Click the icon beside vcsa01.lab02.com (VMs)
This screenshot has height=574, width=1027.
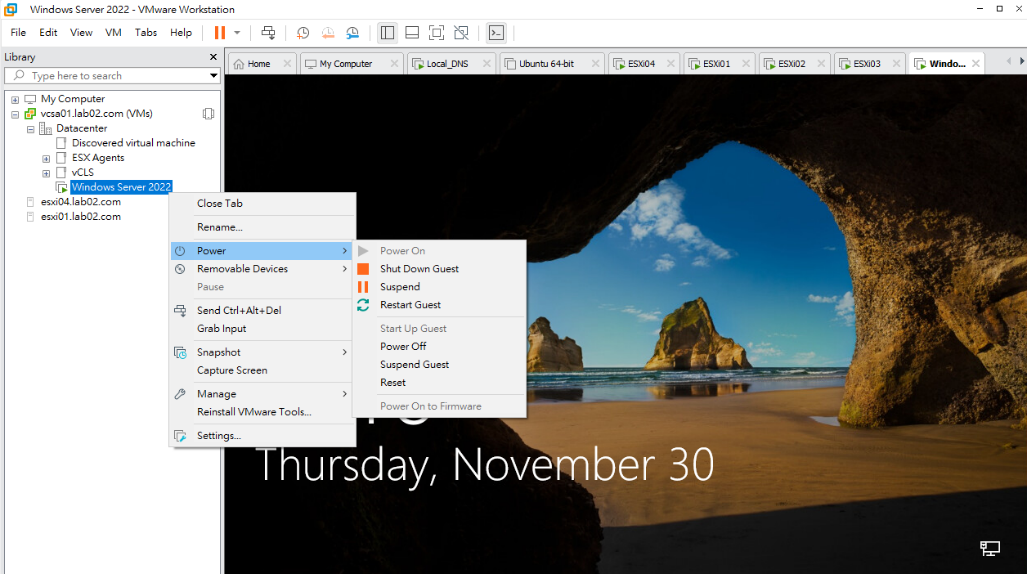click(208, 113)
